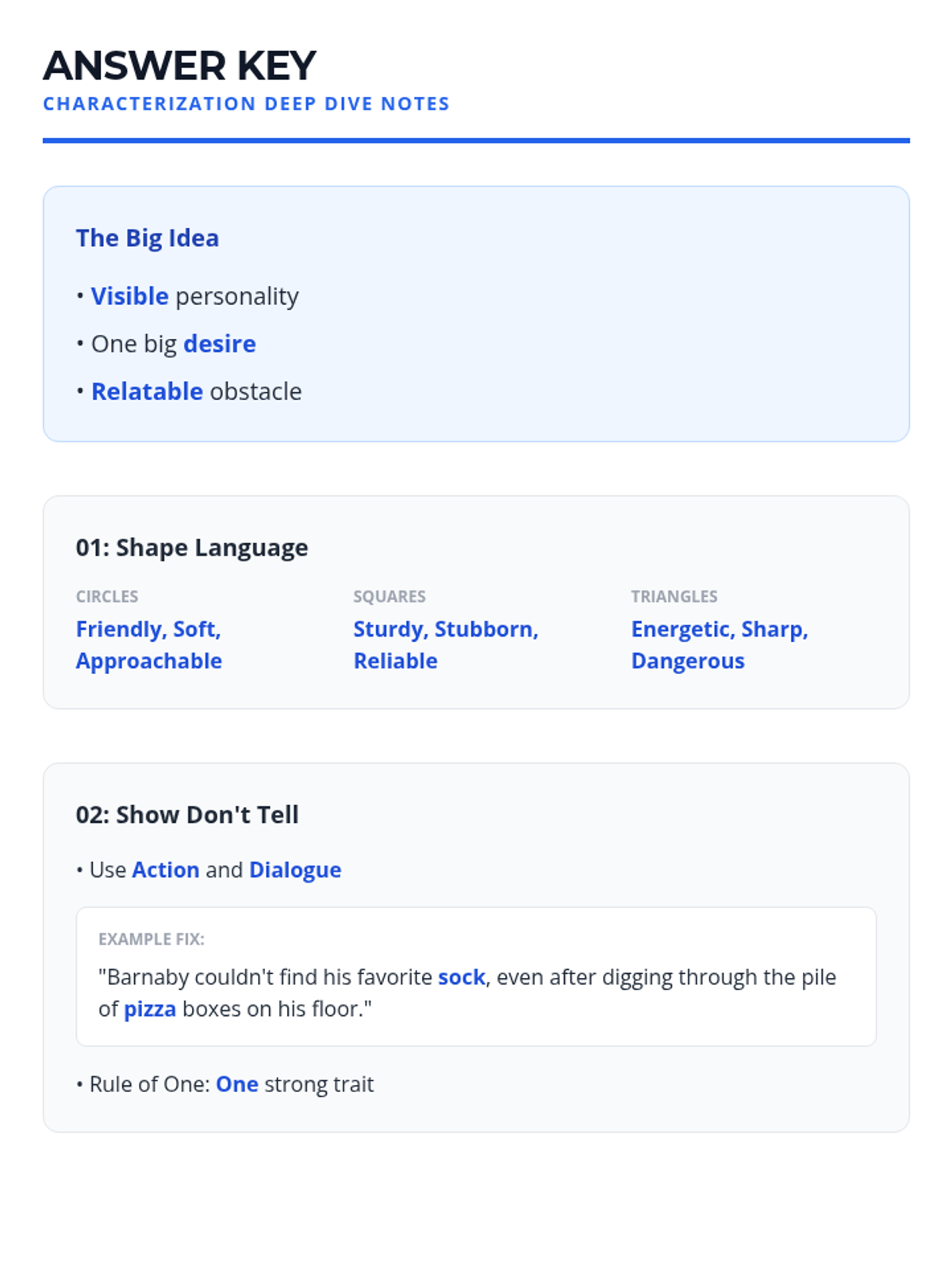Click the highlighted word Relatable
This screenshot has height=1270, width=952.
tap(147, 391)
